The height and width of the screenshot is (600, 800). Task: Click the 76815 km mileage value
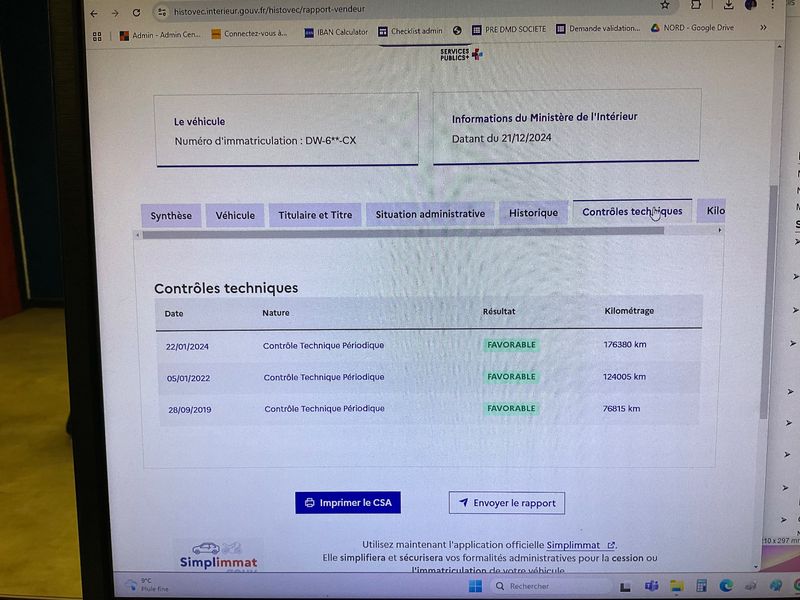tap(621, 408)
